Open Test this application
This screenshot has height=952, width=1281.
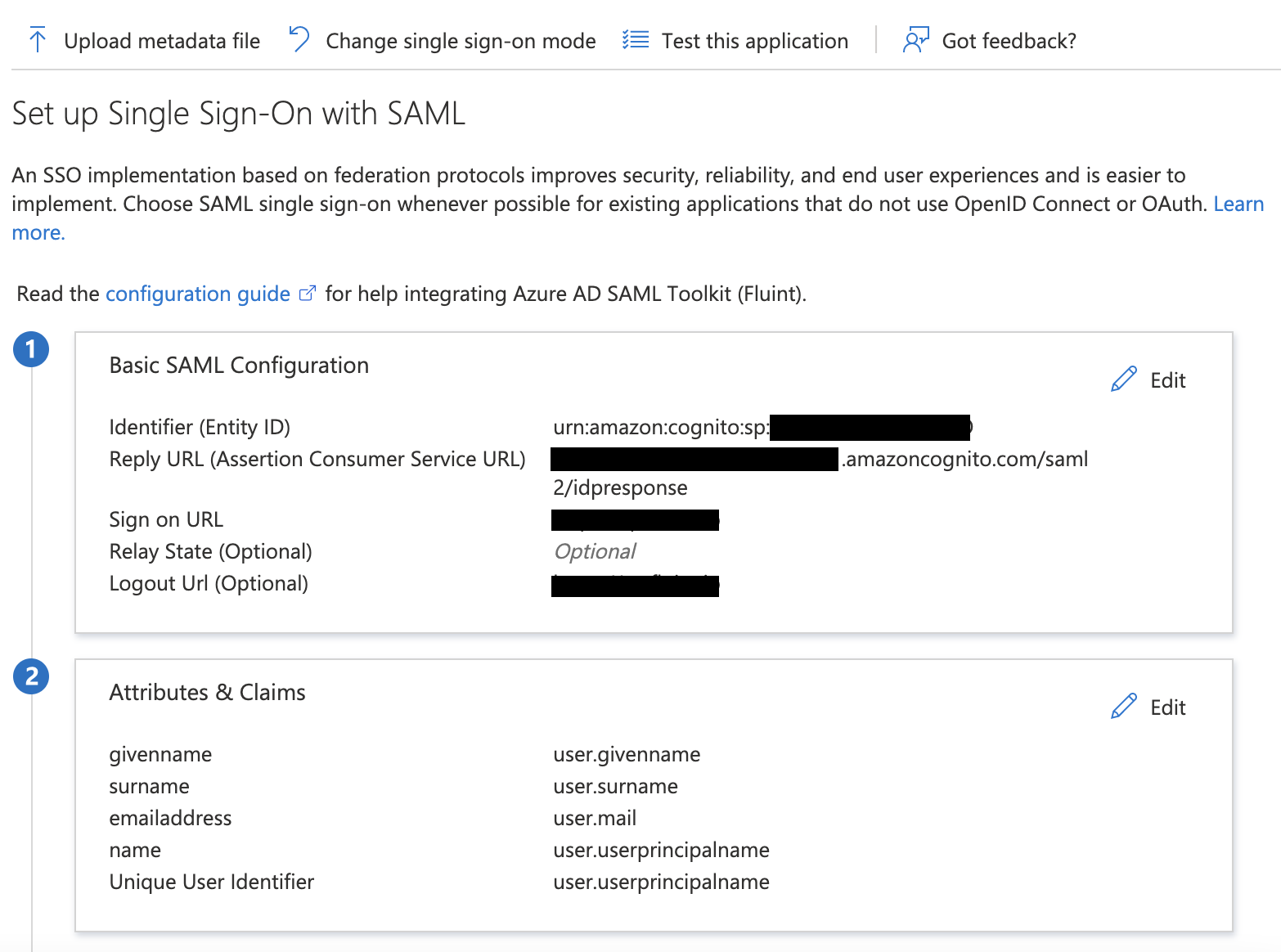click(755, 41)
